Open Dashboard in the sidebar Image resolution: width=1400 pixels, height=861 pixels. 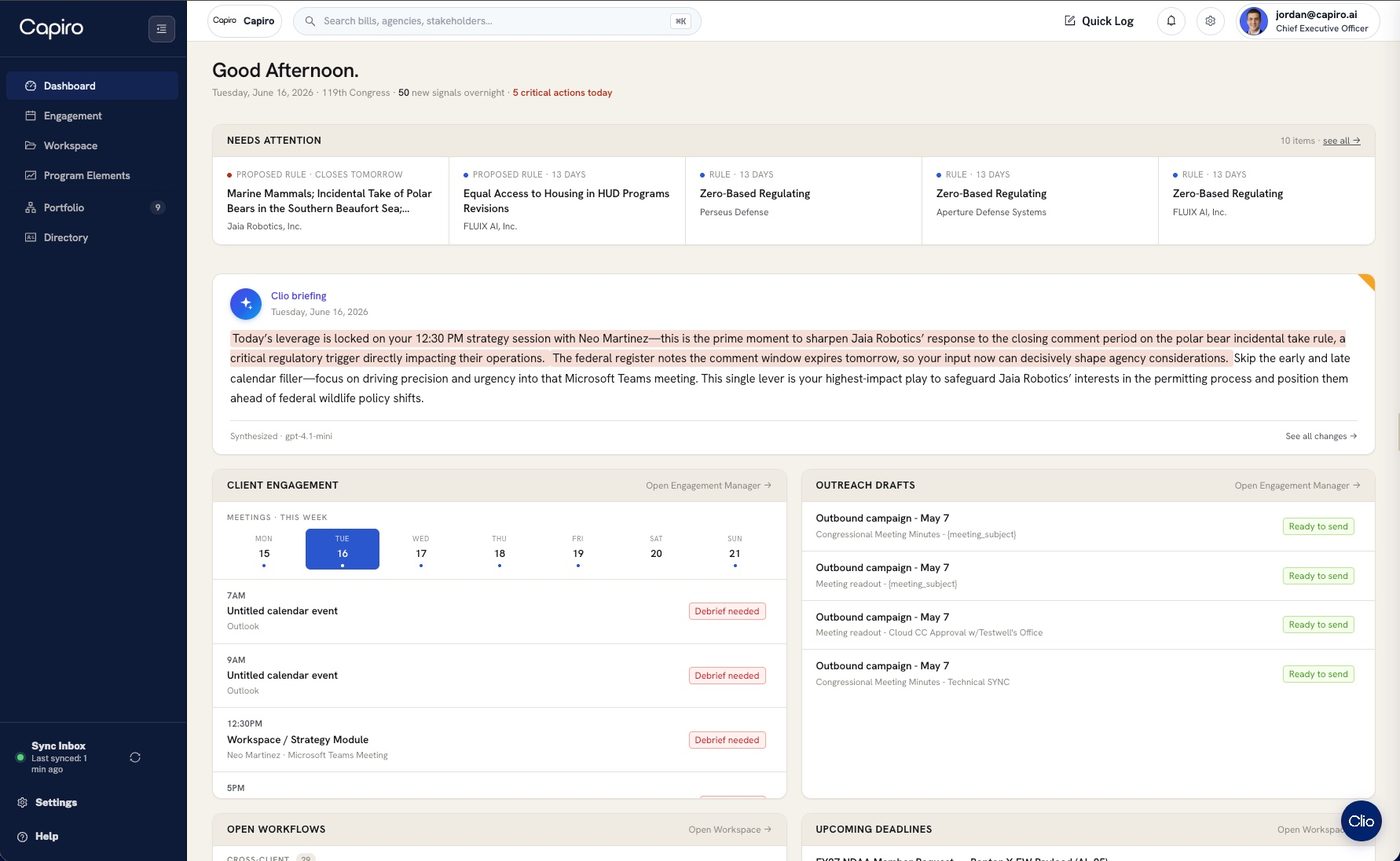[x=92, y=86]
